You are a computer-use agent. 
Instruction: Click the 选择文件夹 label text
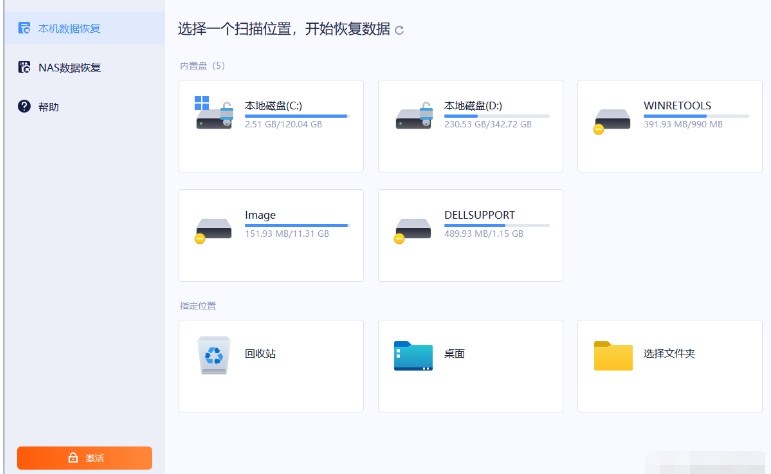(669, 354)
